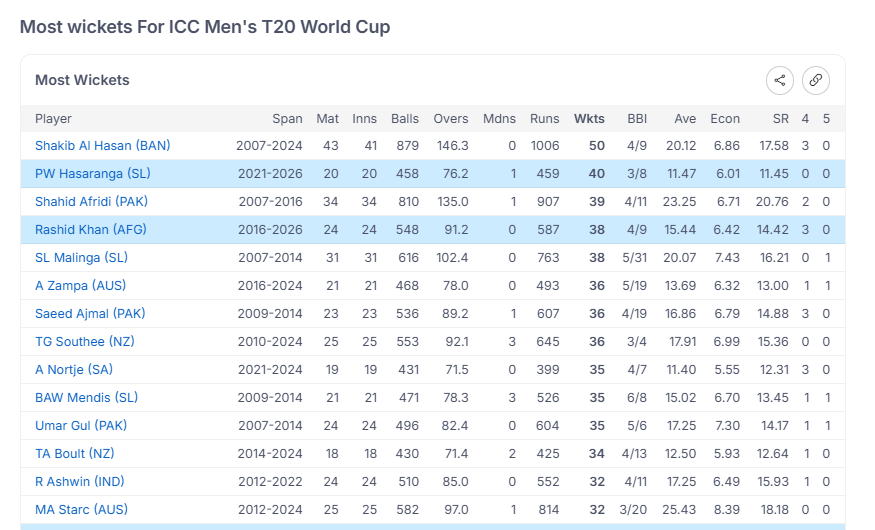This screenshot has width=875, height=530.
Task: Open BAW Mendis (SL) profile
Action: [86, 398]
